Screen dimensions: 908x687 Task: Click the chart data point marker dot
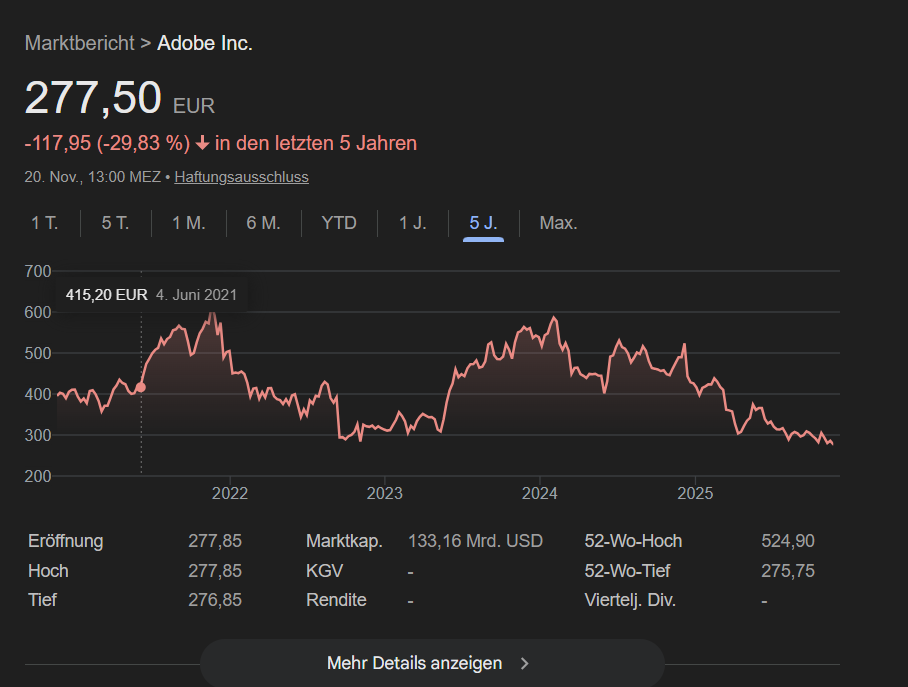tap(141, 387)
